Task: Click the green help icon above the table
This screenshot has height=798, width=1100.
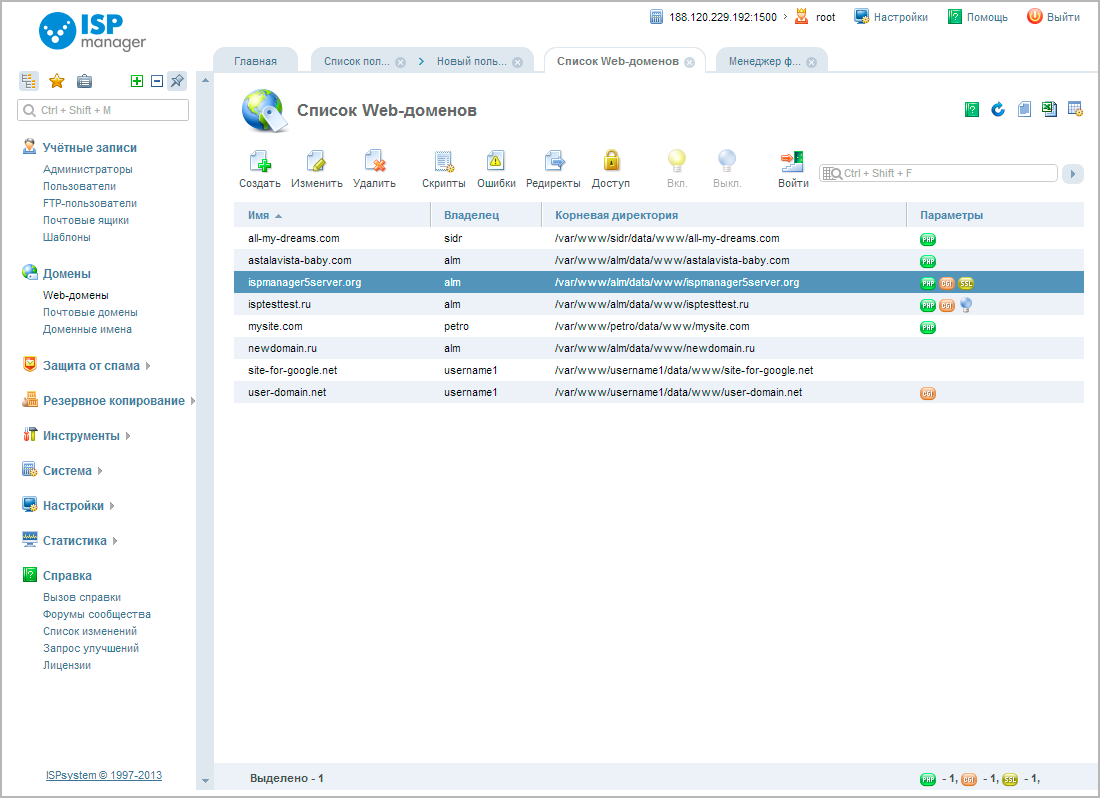Action: coord(972,109)
